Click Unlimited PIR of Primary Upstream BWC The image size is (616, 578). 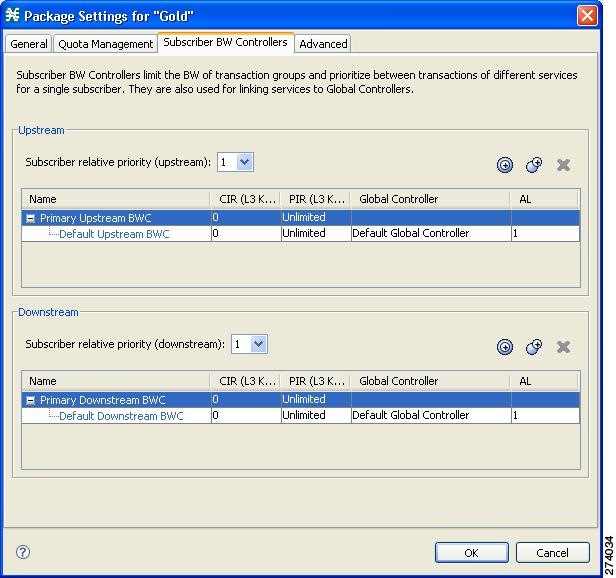[316, 217]
